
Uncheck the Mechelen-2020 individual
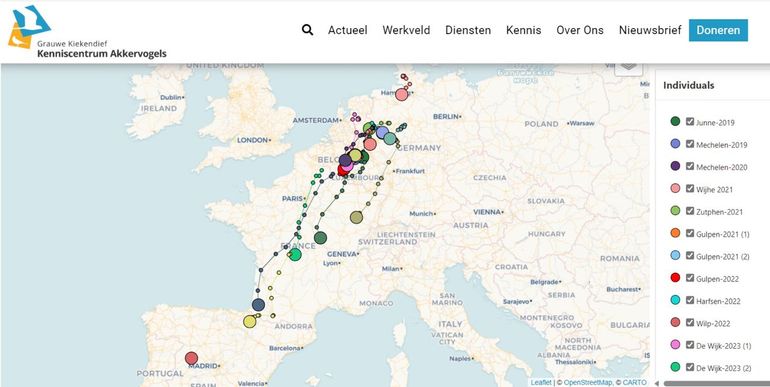point(690,166)
